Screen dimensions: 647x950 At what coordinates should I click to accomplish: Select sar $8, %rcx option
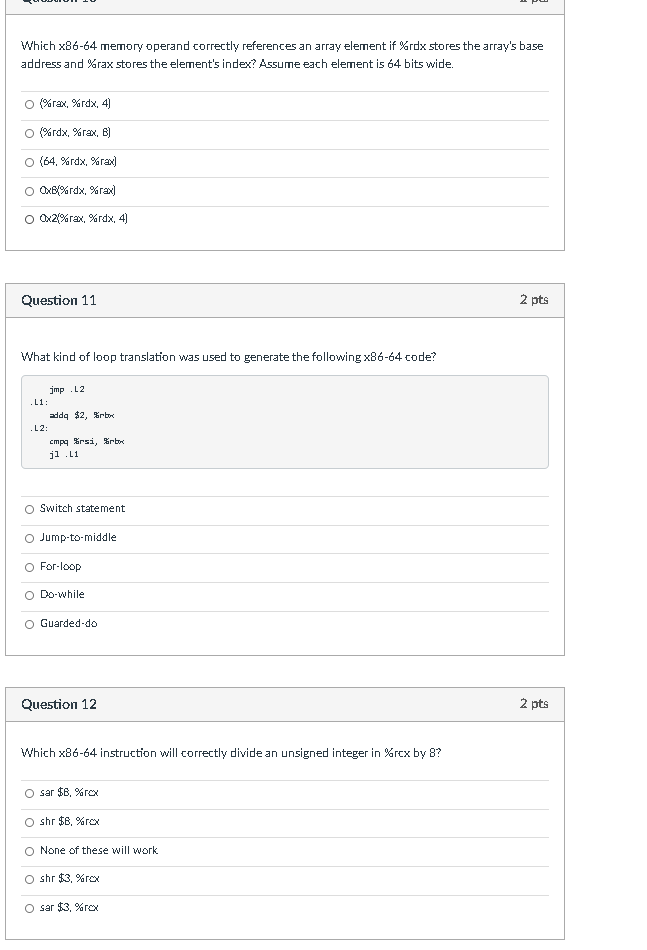tap(30, 793)
